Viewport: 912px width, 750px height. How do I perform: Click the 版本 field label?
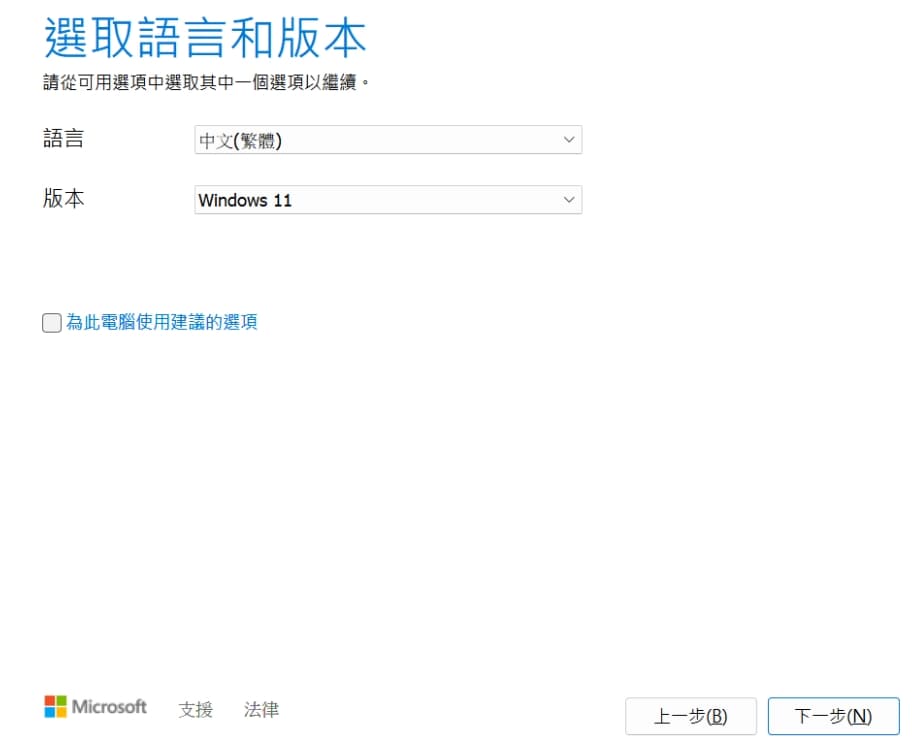(x=63, y=198)
